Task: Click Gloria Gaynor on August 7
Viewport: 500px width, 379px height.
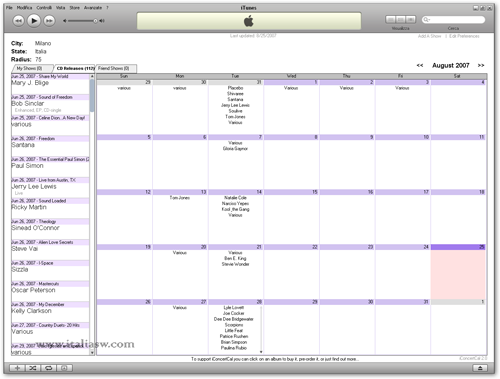Action: coord(235,149)
